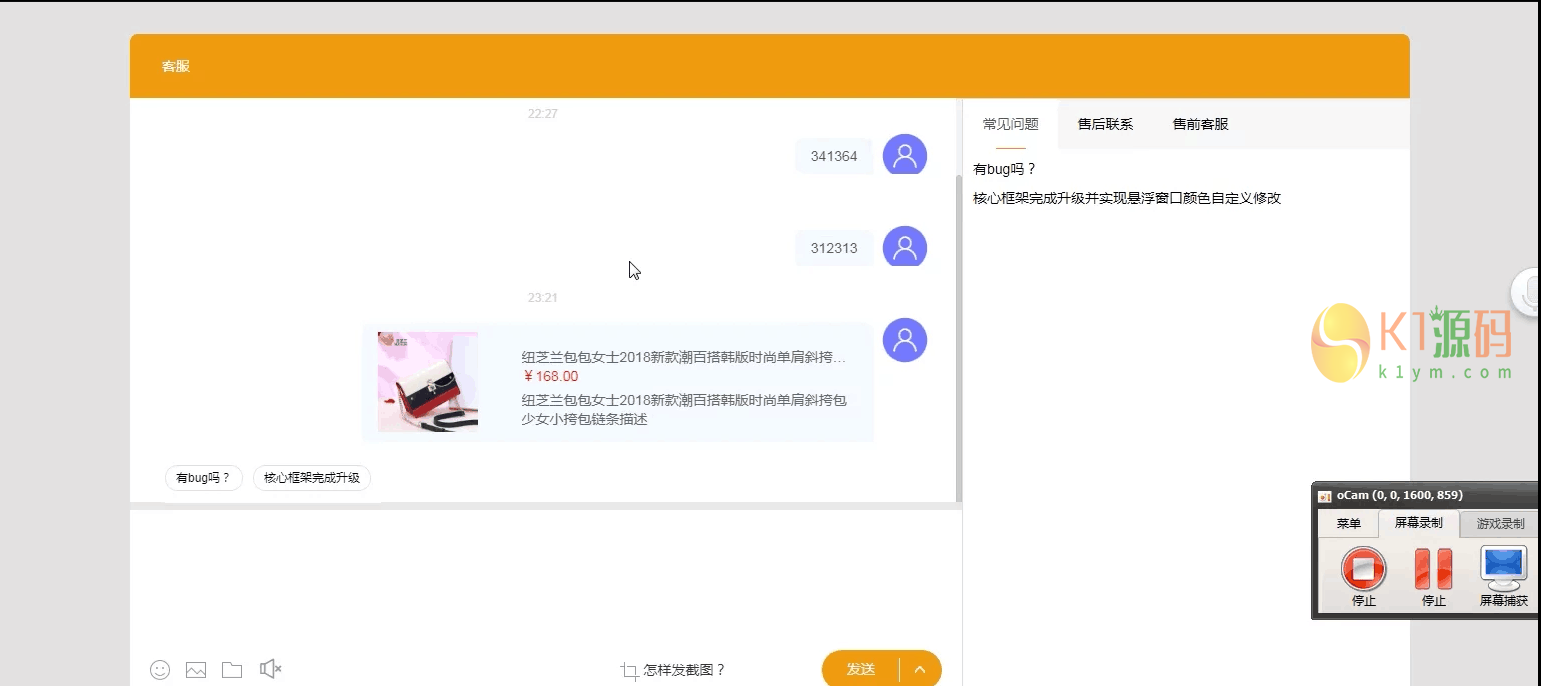Click the user avatar beside message 341364

[x=904, y=156]
